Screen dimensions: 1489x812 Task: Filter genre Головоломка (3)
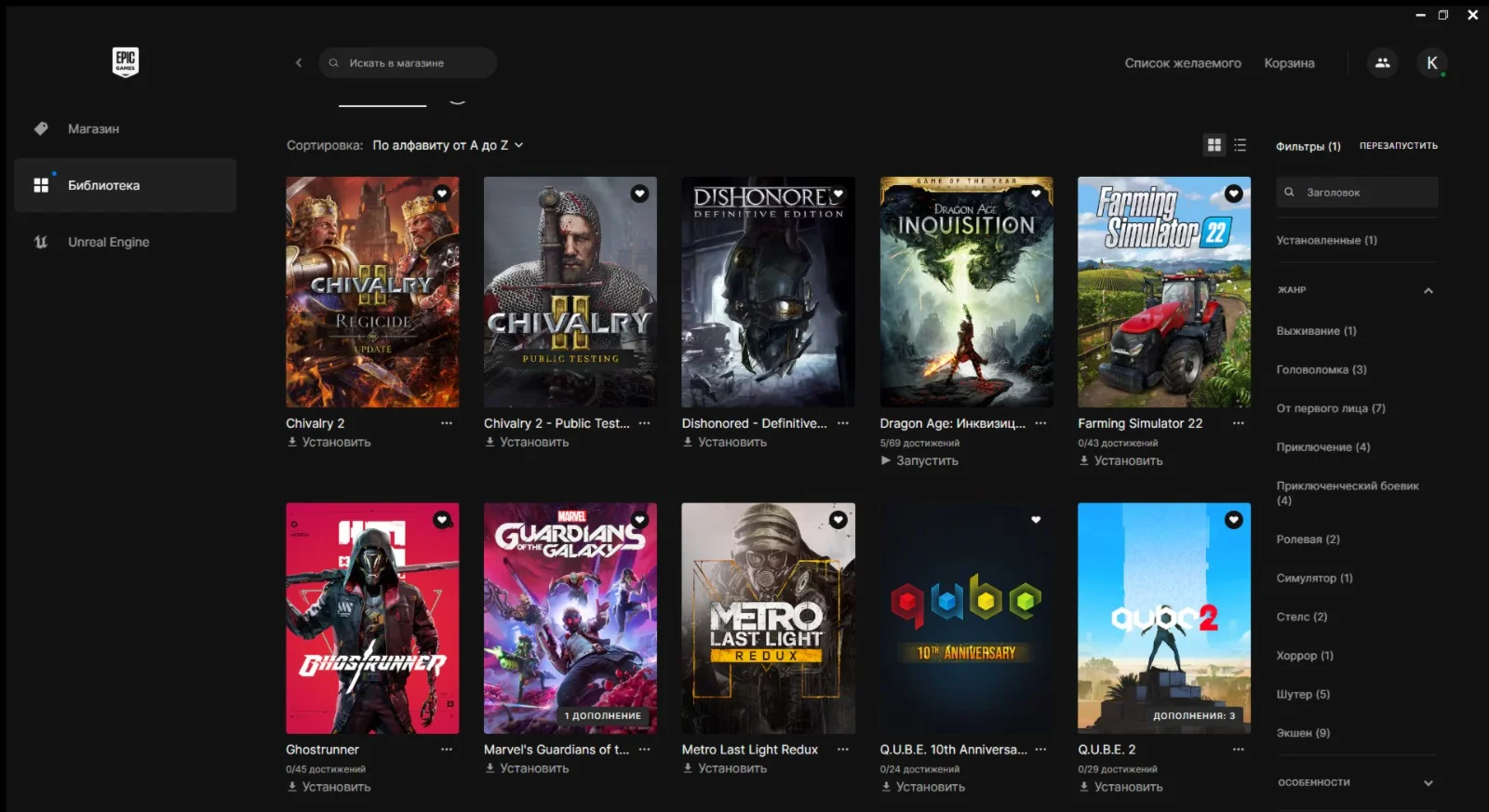pos(1321,370)
